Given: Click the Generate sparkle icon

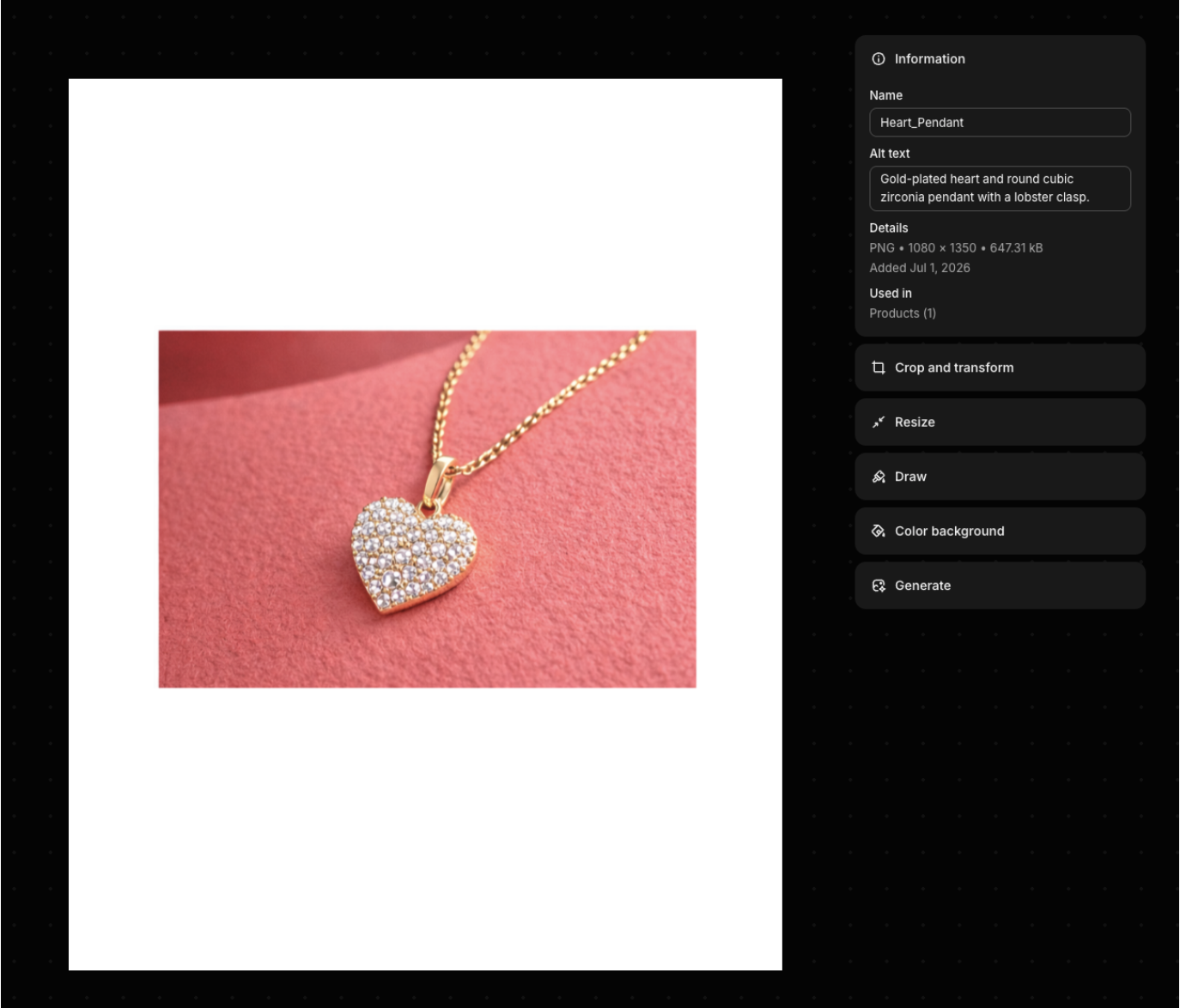Looking at the screenshot, I should pyautogui.click(x=878, y=586).
